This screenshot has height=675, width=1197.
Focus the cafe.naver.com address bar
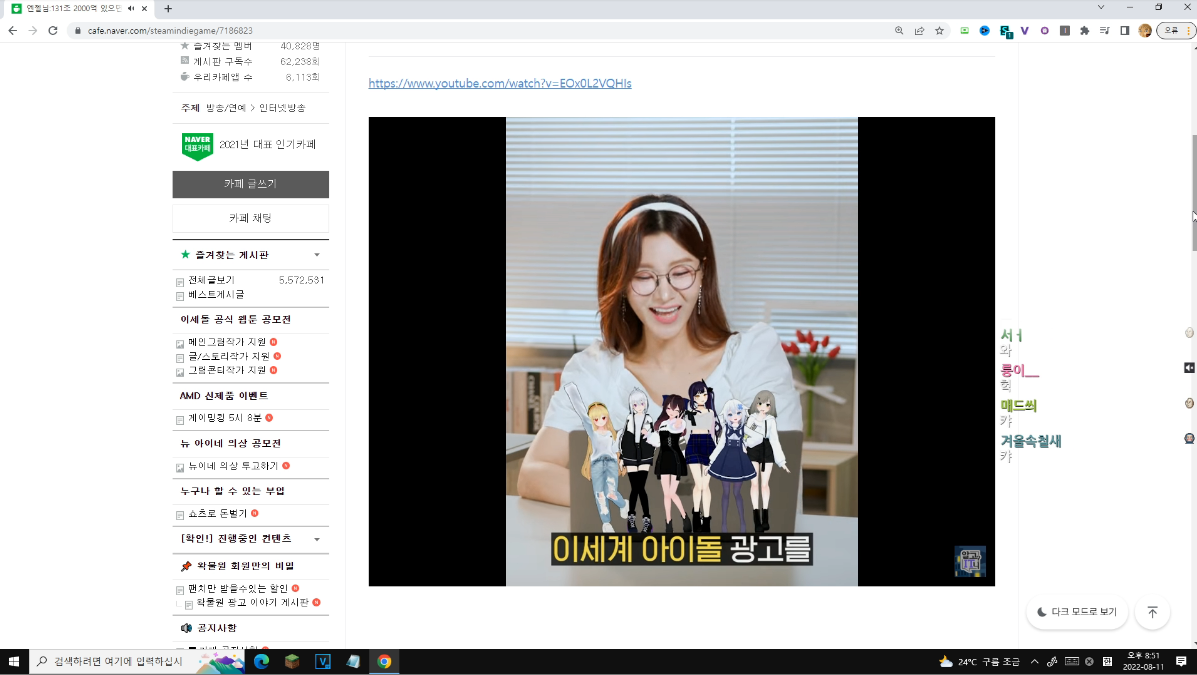pyautogui.click(x=481, y=31)
